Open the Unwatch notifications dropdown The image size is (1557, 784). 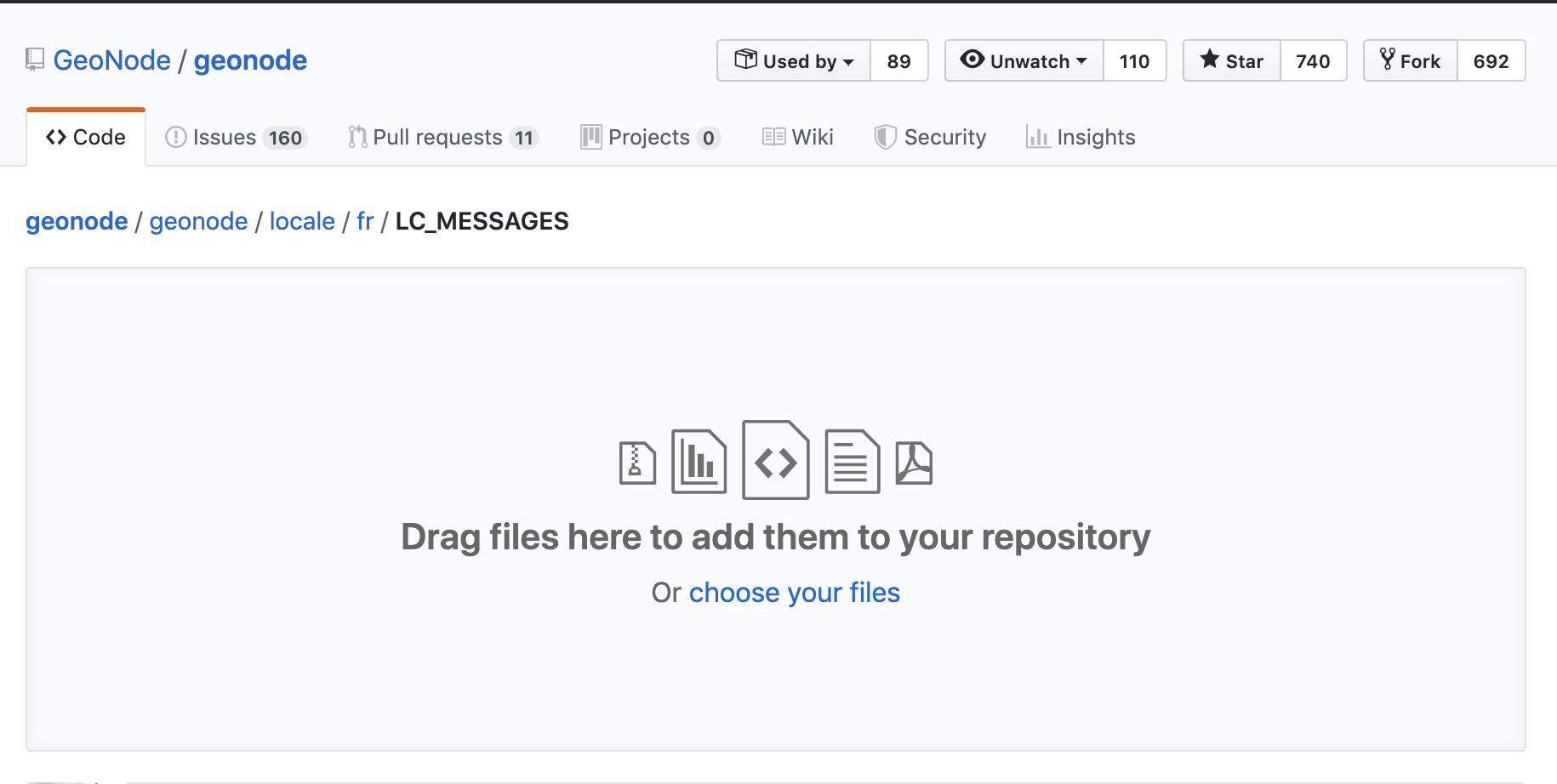(x=1024, y=61)
